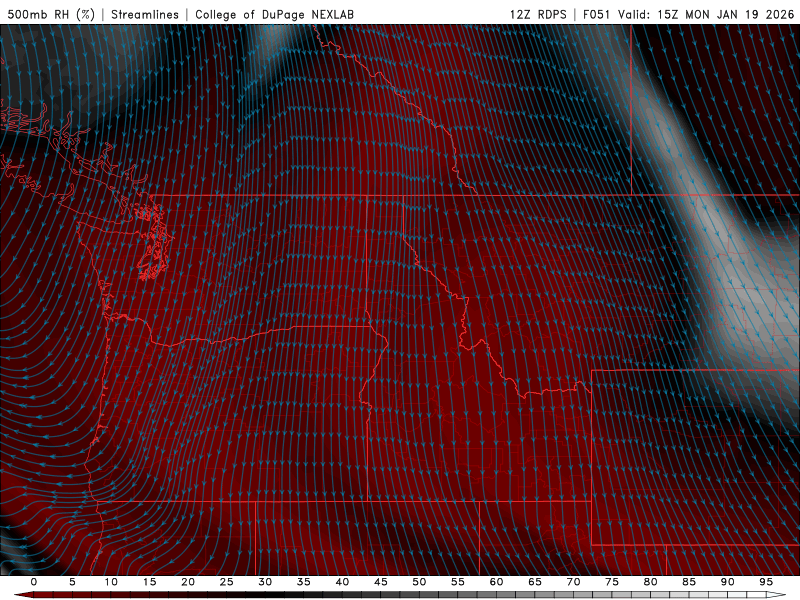The height and width of the screenshot is (600, 800).
Task: Click the colorbar label "5"
Action: click(72, 582)
